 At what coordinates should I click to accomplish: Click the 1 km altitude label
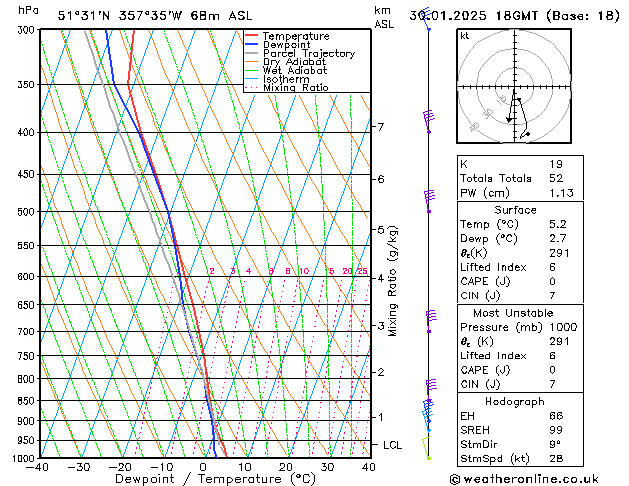coord(381,417)
